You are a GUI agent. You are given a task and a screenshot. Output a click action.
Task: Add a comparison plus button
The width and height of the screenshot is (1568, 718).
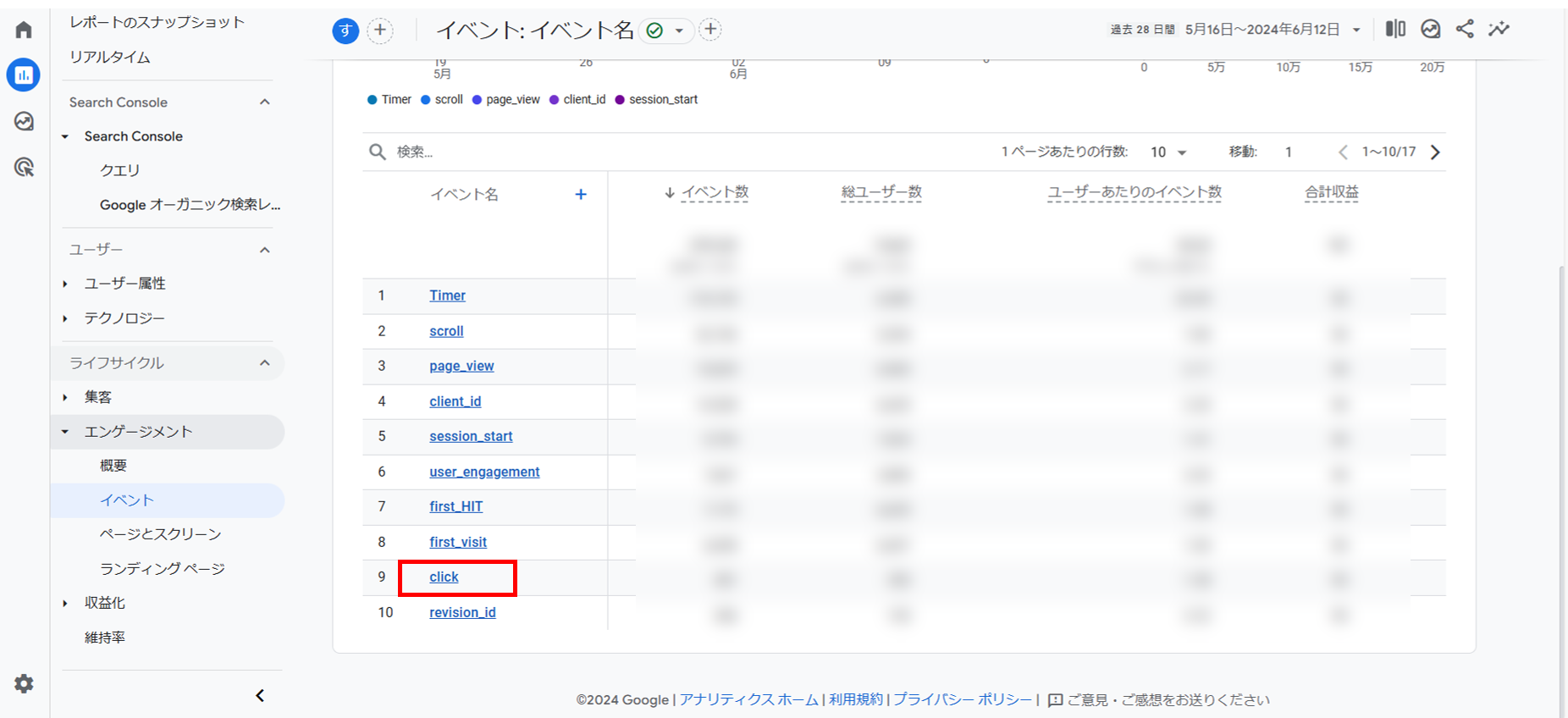tap(380, 30)
